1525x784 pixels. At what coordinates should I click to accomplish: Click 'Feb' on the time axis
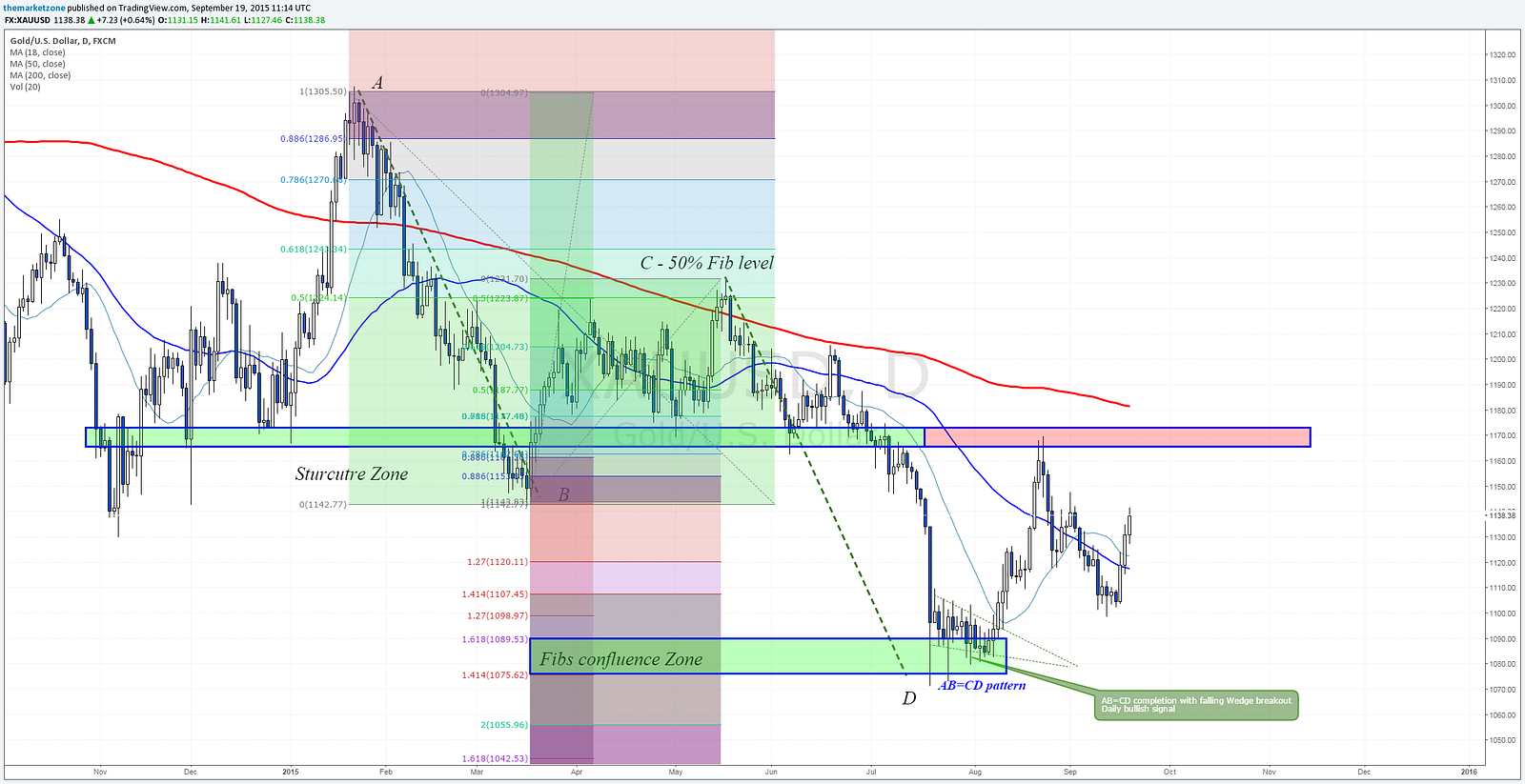[x=385, y=772]
